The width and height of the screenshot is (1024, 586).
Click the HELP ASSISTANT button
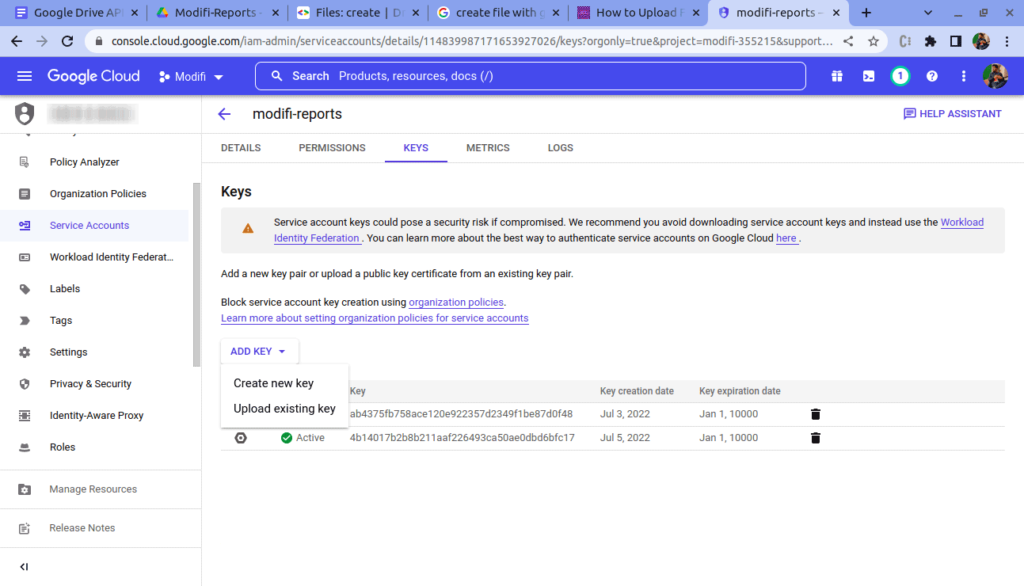tap(951, 114)
